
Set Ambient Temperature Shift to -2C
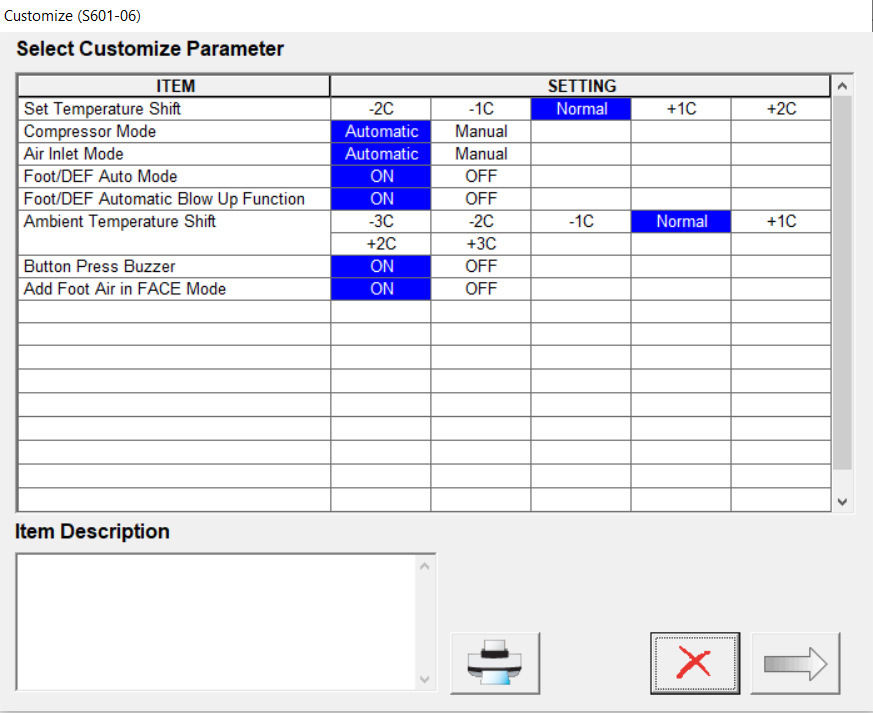point(481,222)
